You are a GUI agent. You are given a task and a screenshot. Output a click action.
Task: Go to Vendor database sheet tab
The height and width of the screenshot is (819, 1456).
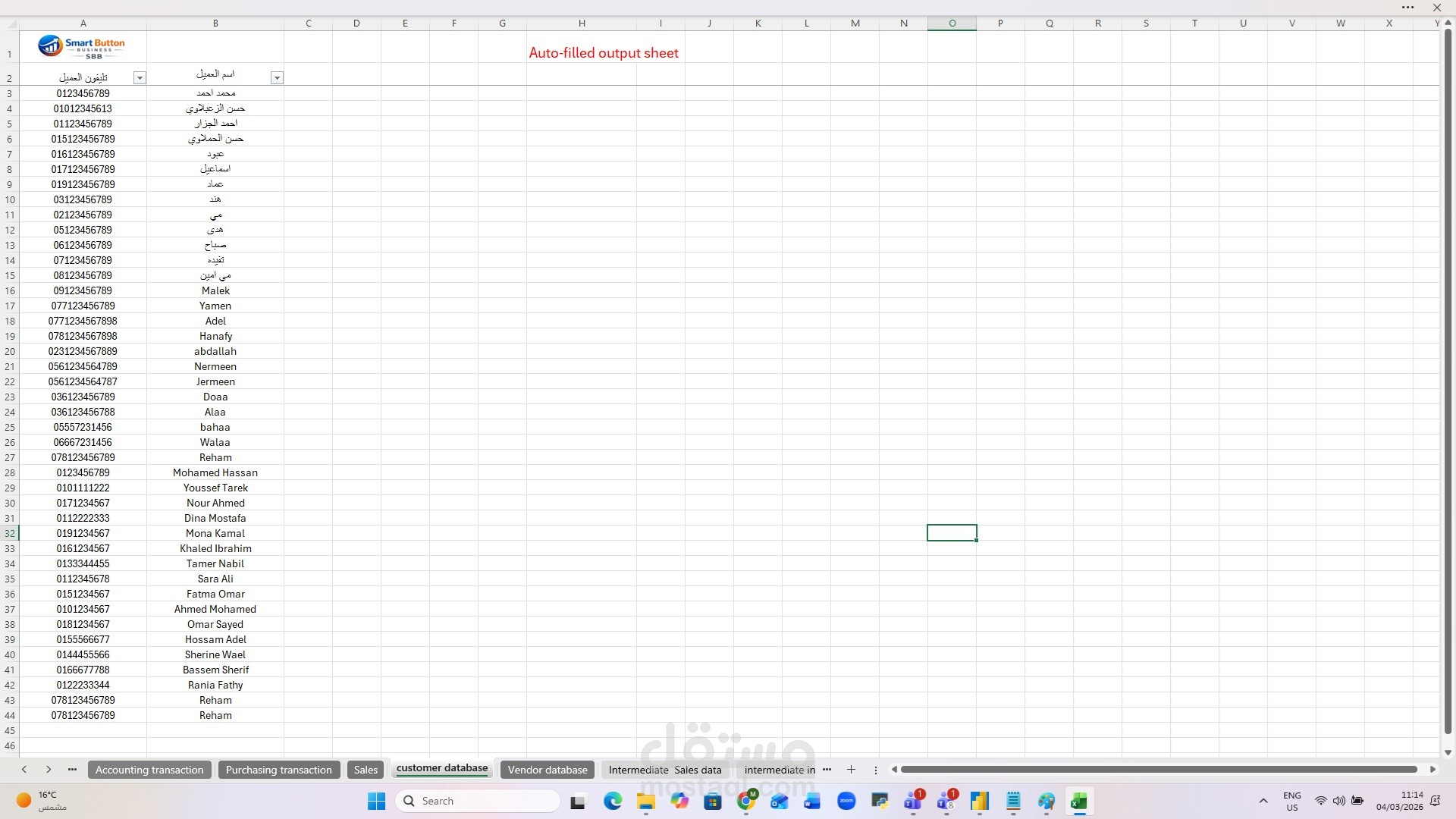[548, 770]
